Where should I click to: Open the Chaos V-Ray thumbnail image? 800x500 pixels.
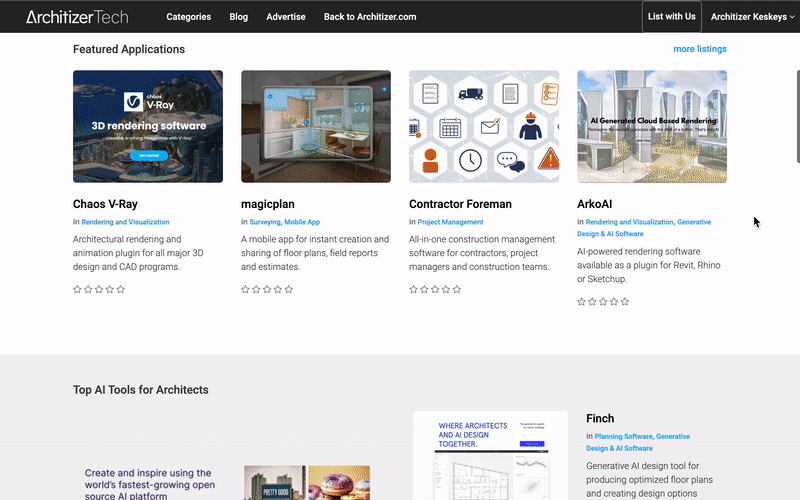148,127
